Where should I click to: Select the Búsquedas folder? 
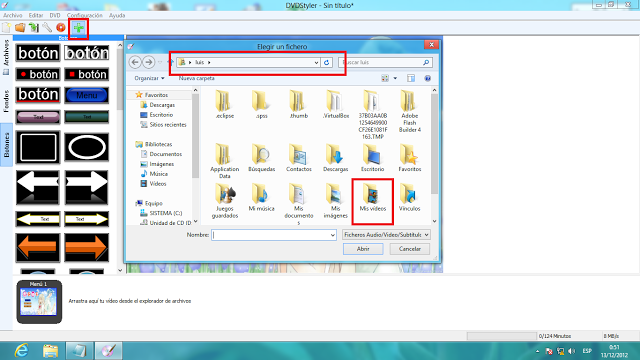pyautogui.click(x=261, y=158)
